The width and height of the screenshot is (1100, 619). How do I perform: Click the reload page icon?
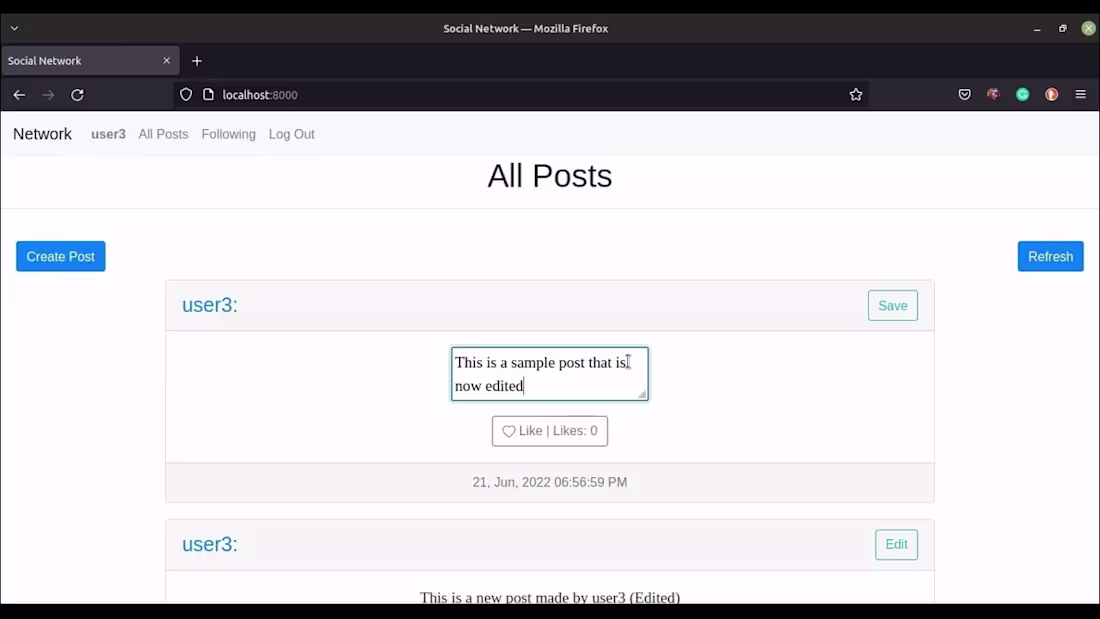(x=77, y=94)
